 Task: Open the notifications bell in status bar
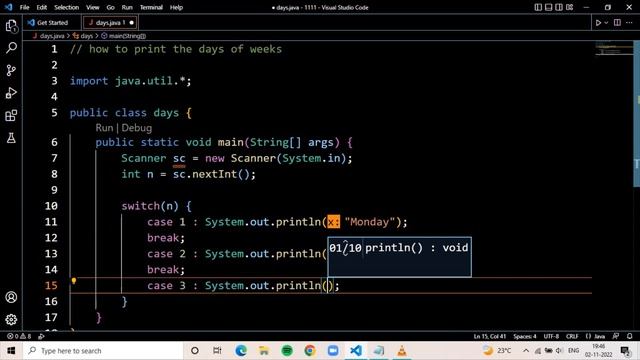629,336
